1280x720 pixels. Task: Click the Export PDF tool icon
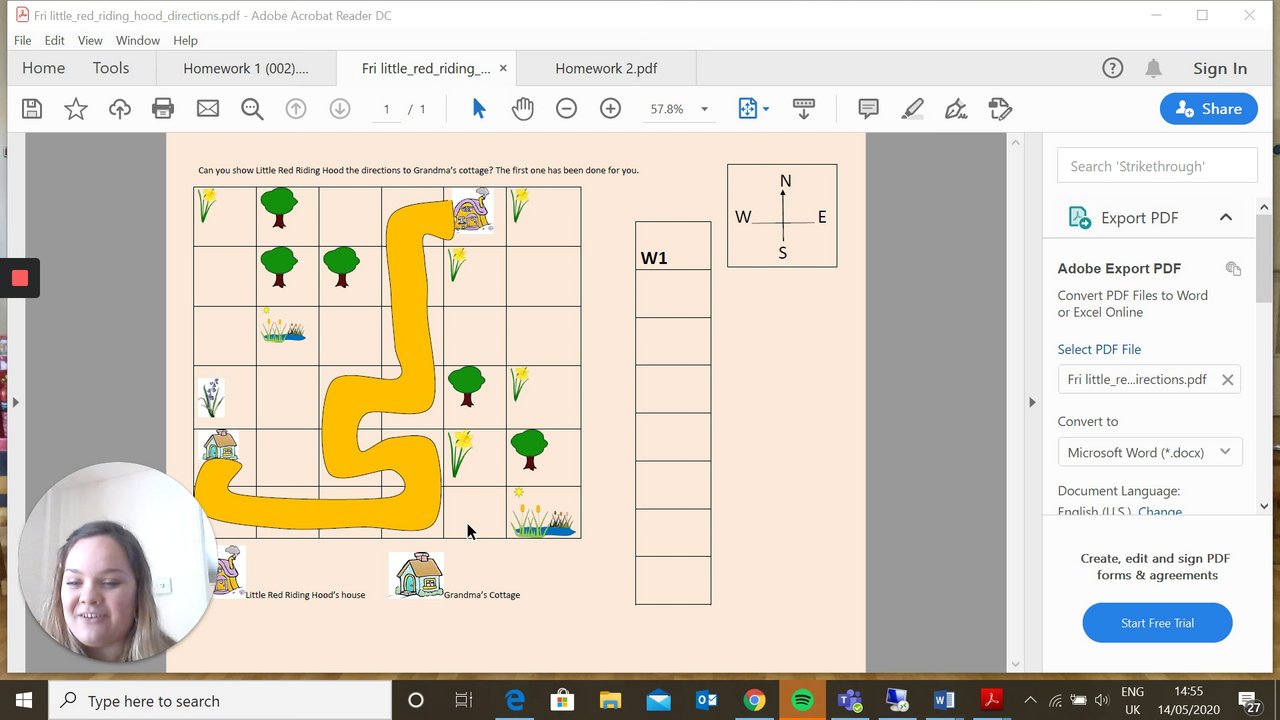(x=1079, y=217)
